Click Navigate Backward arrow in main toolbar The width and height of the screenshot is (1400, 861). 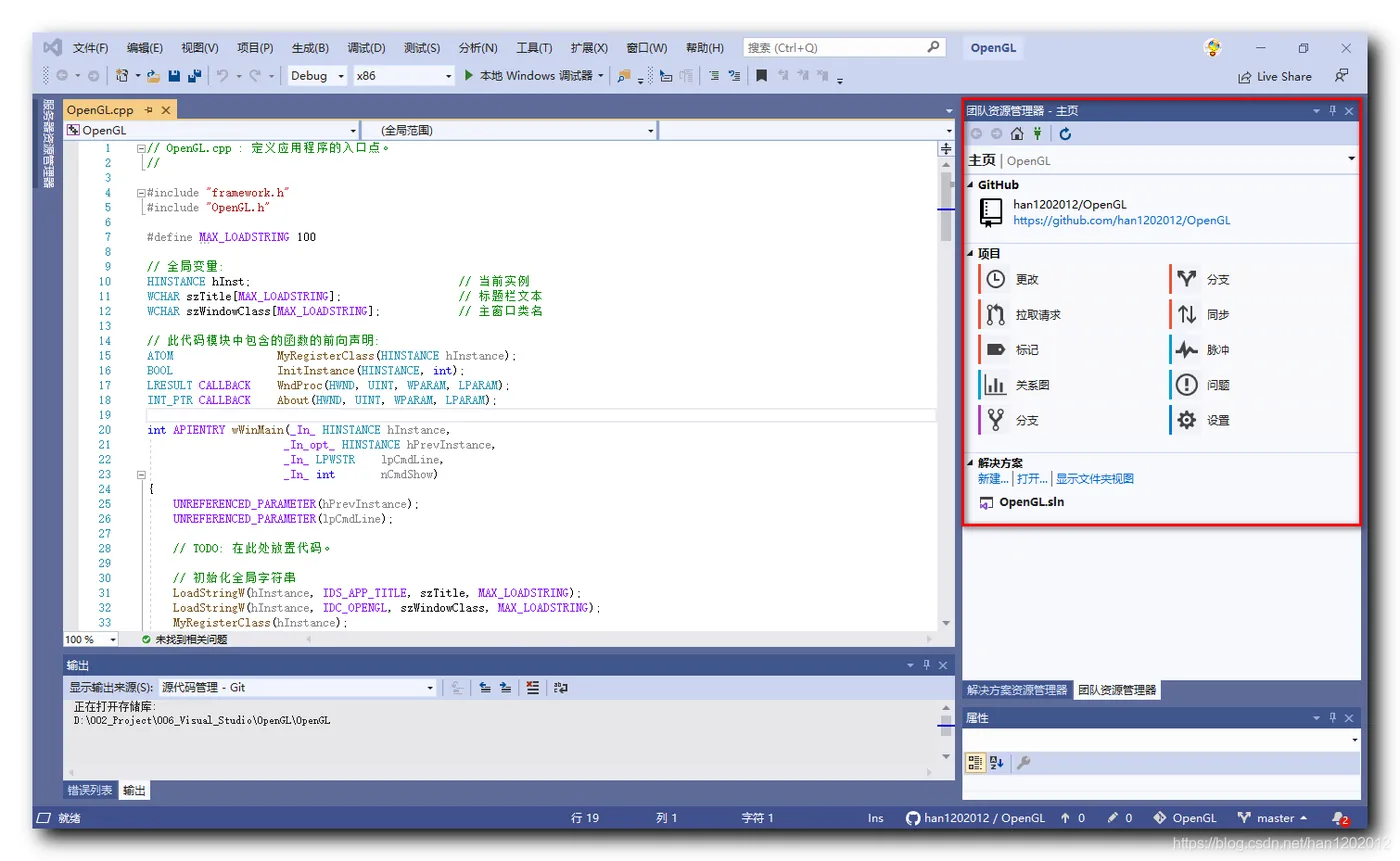point(62,75)
